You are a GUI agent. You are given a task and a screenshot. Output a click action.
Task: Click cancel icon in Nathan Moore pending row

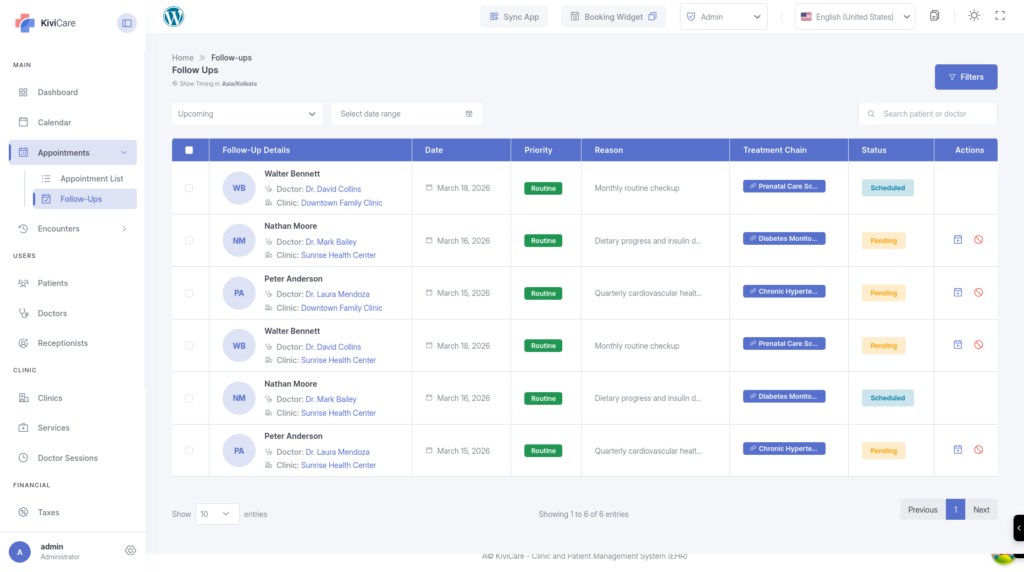pos(978,240)
